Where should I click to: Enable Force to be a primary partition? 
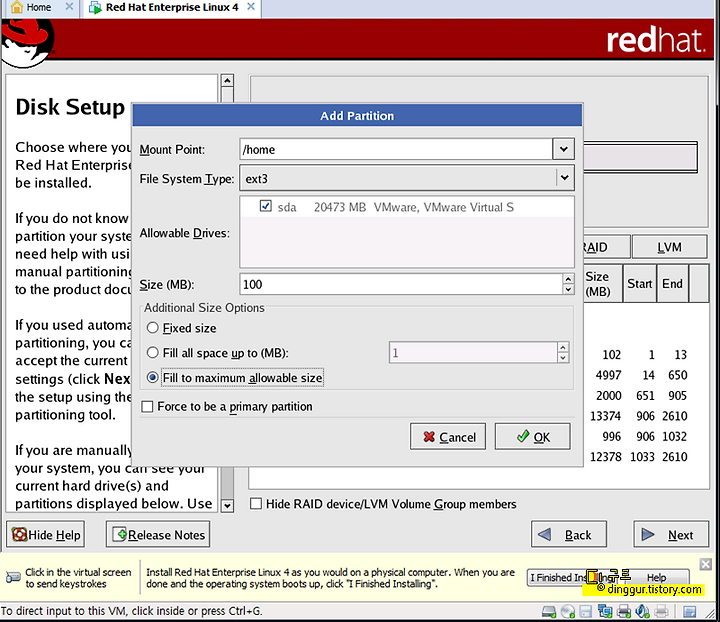[x=147, y=407]
